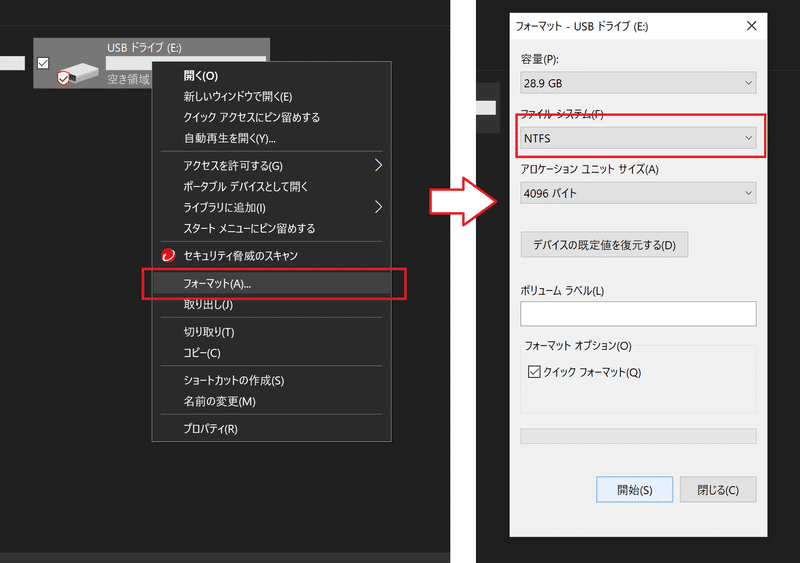
Task: Choose 新しいウィンドウで開く(E) in the context menu
Action: (x=271, y=96)
